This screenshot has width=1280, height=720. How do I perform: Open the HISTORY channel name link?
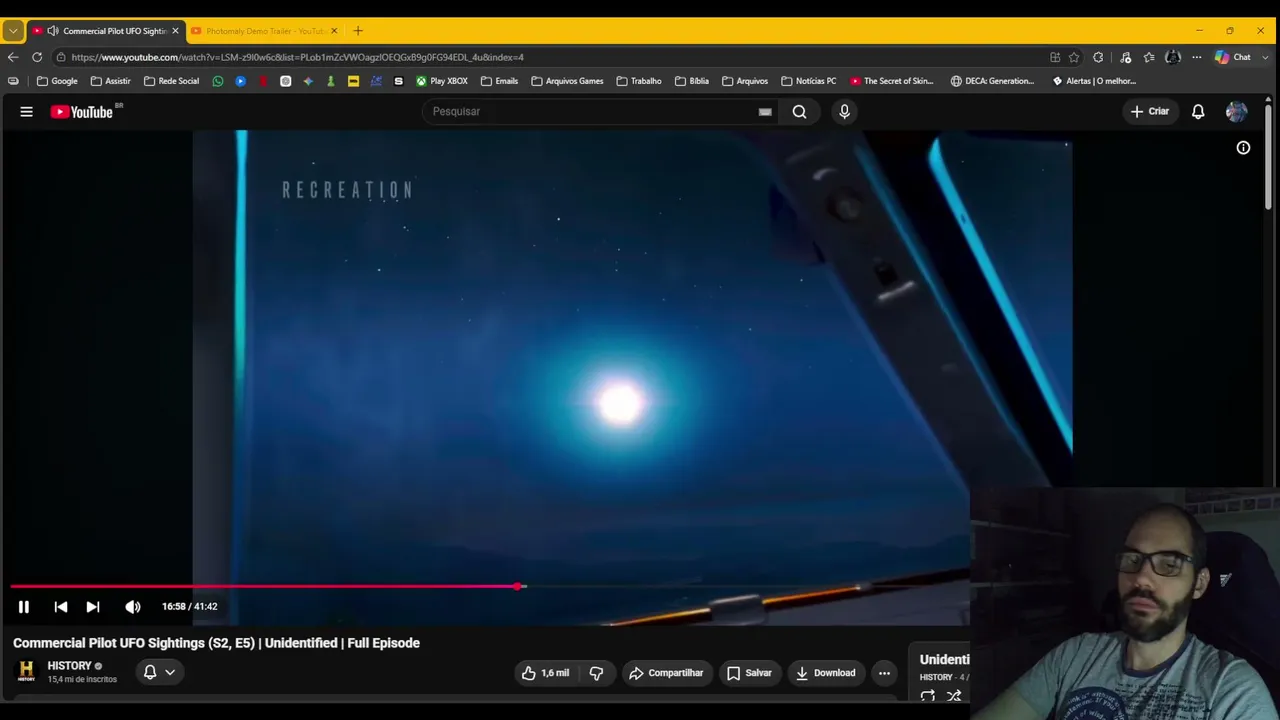(x=69, y=666)
